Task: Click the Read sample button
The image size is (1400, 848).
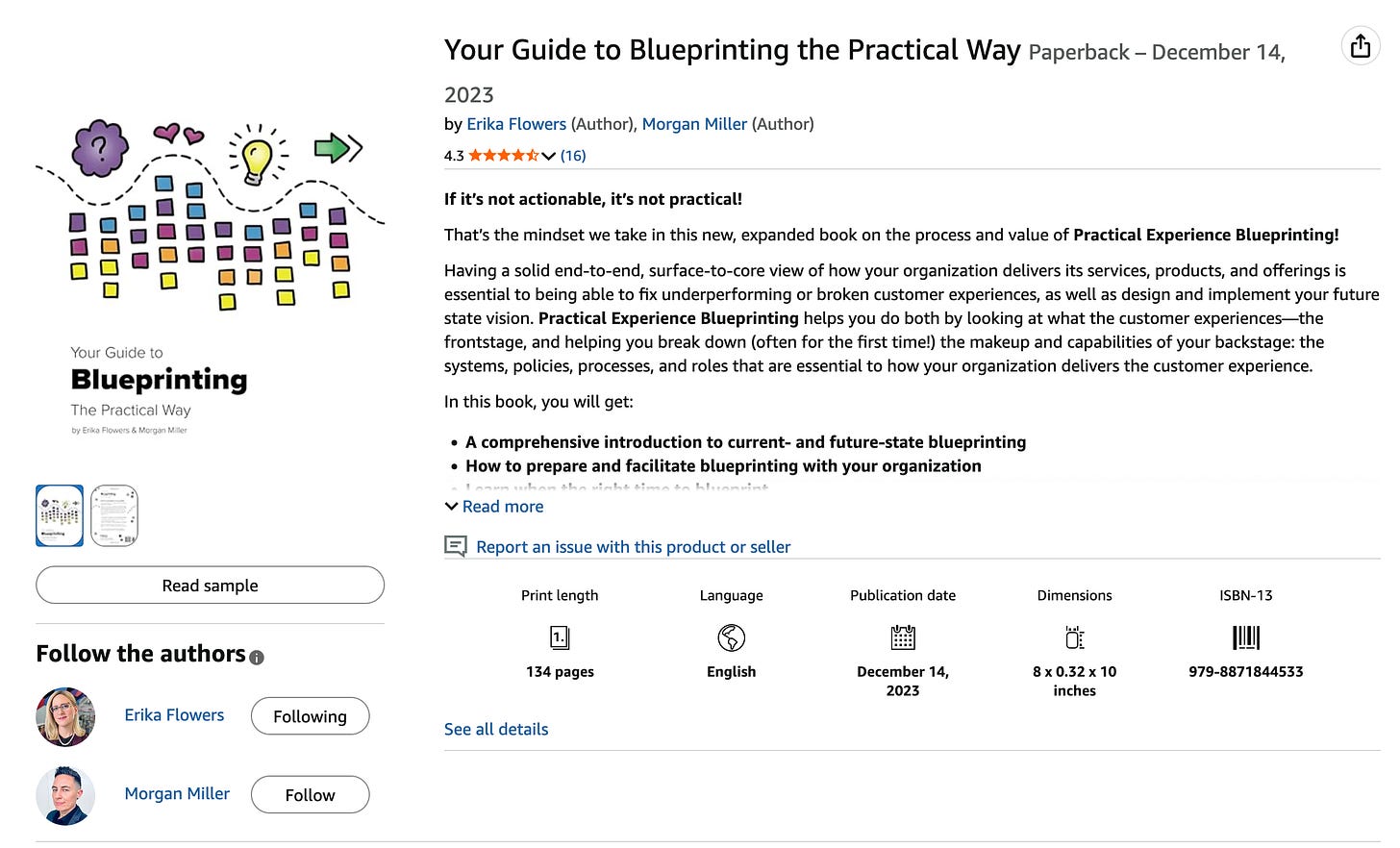Action: coord(210,586)
